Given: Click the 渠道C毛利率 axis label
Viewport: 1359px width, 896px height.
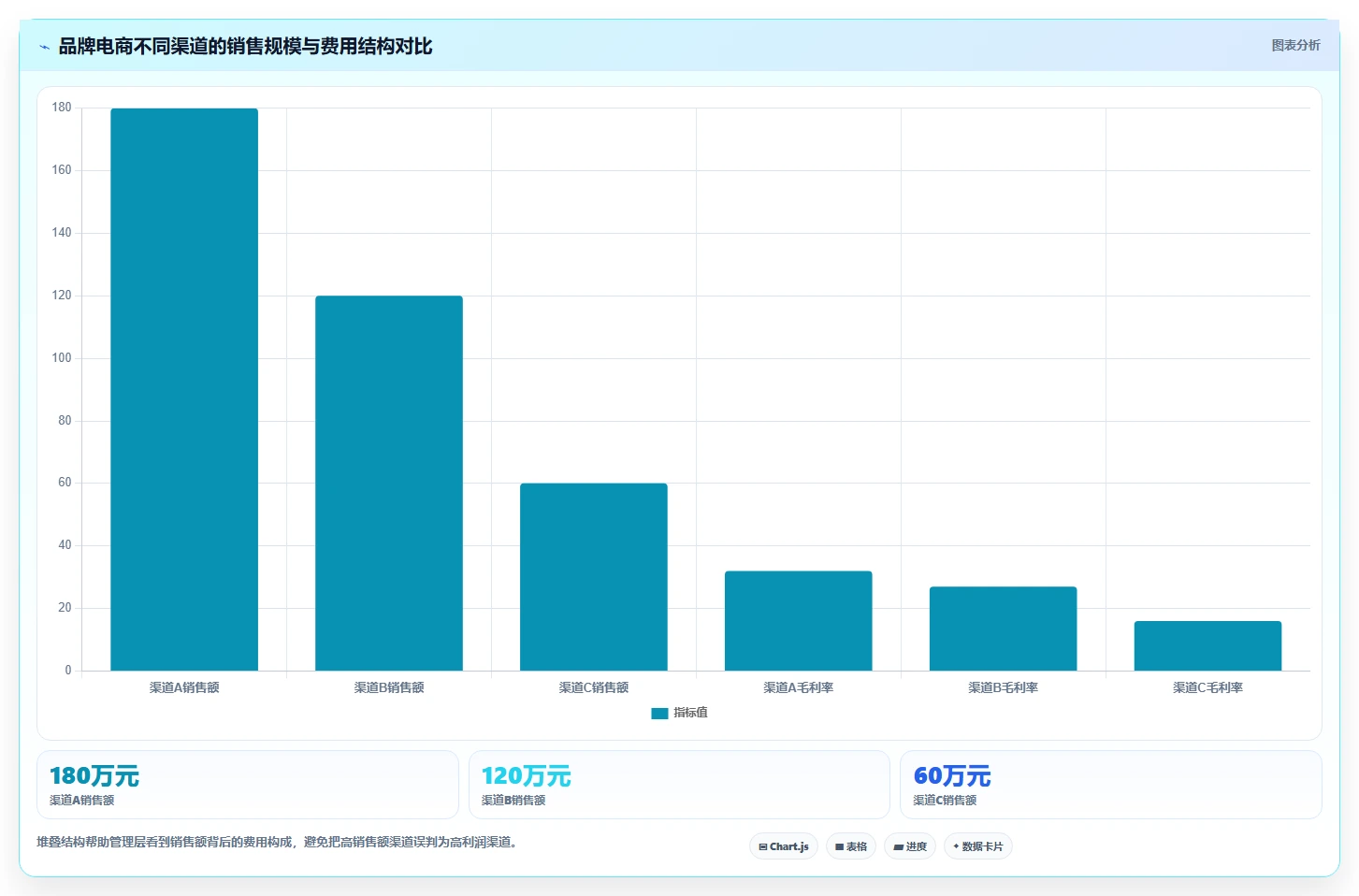Looking at the screenshot, I should click(1208, 687).
